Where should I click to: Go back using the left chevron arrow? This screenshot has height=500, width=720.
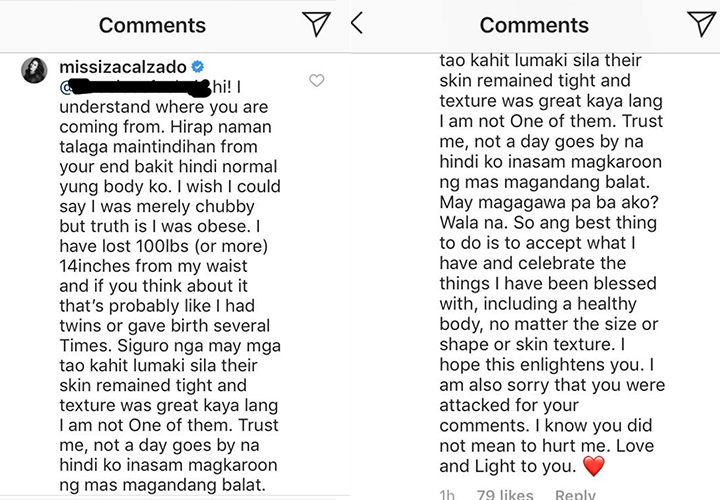pos(357,24)
